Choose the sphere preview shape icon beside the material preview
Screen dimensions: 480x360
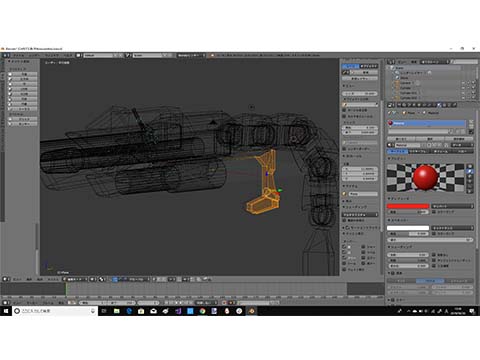470,171
